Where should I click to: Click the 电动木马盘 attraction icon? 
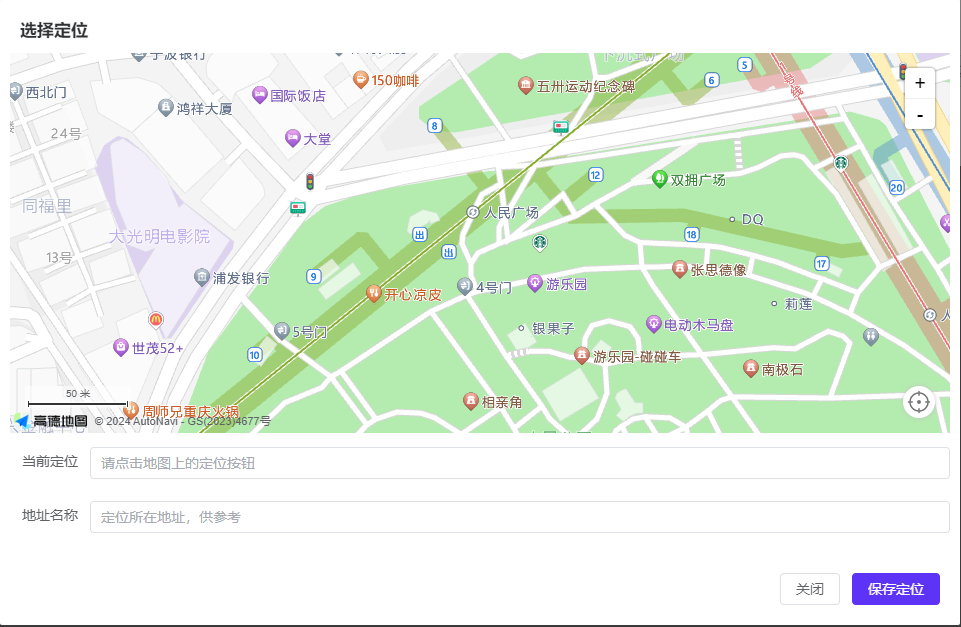pos(654,324)
